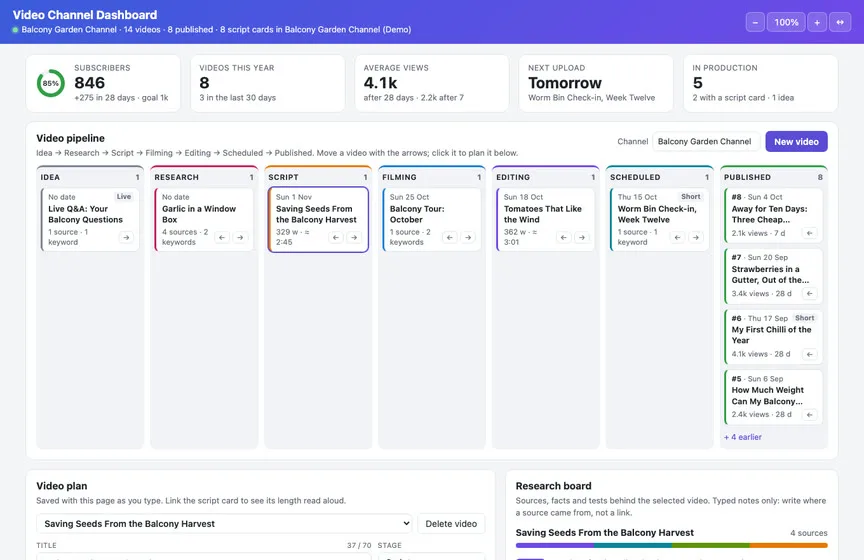Click the Research board heading
The image size is (864, 560).
click(553, 486)
